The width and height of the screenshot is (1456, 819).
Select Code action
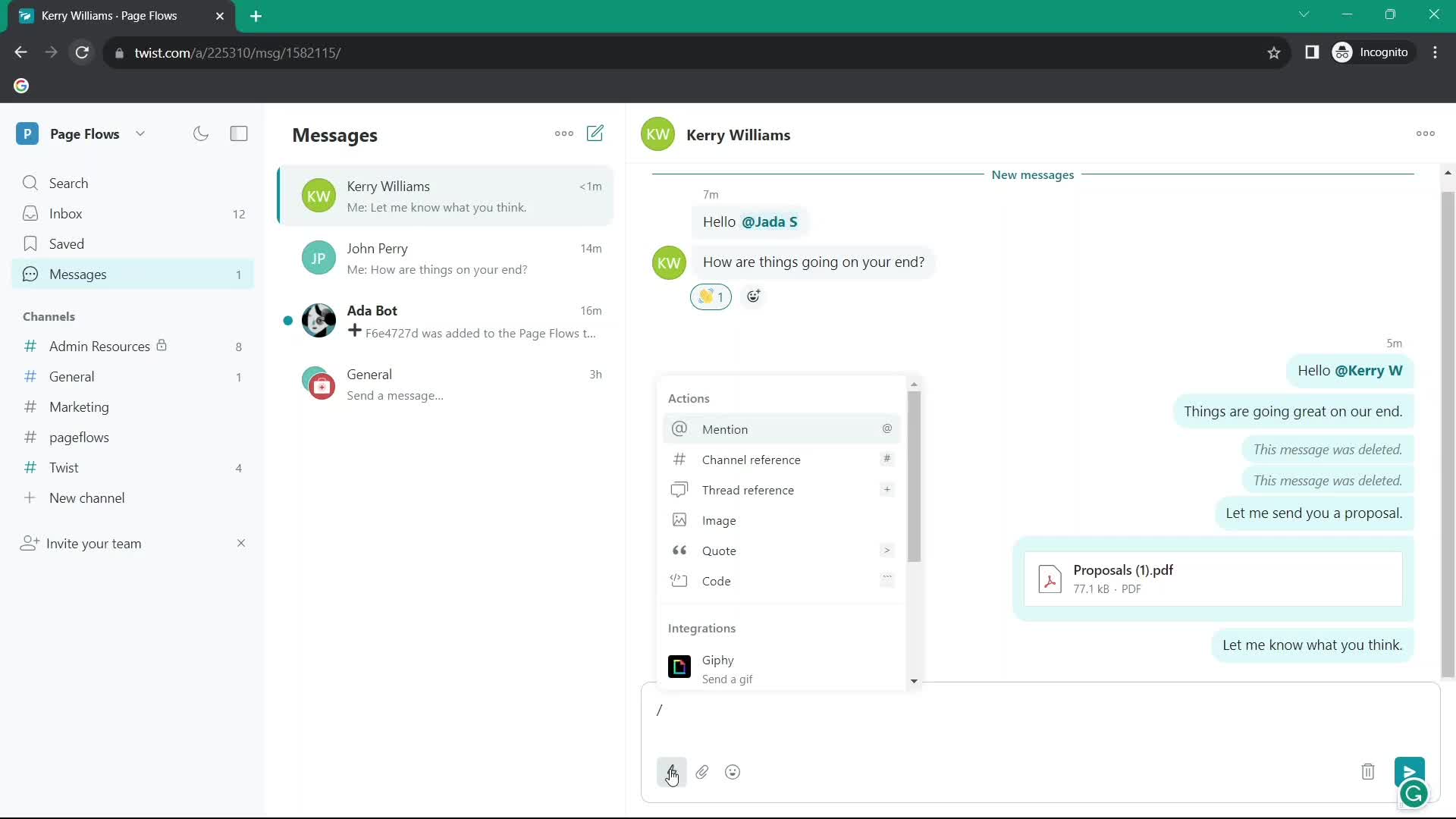781,580
